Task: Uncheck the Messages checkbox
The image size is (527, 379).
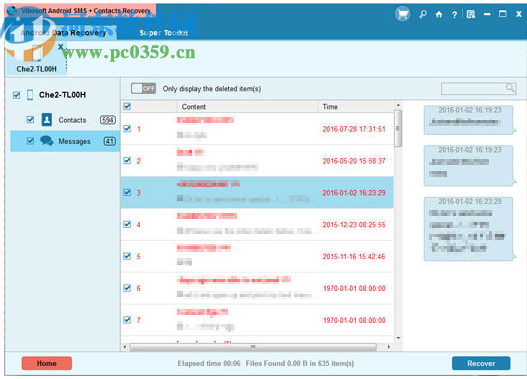Action: (x=30, y=141)
